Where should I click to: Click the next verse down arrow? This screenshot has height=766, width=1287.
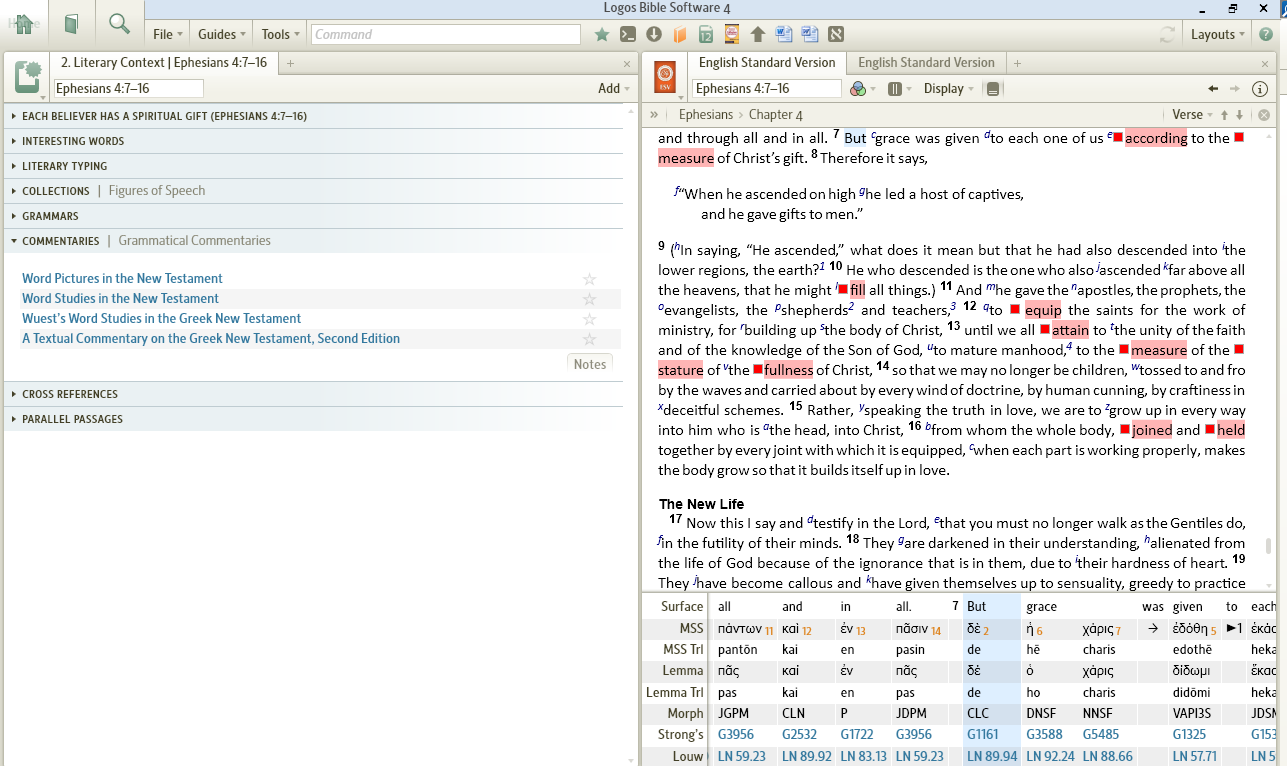[x=1240, y=115]
